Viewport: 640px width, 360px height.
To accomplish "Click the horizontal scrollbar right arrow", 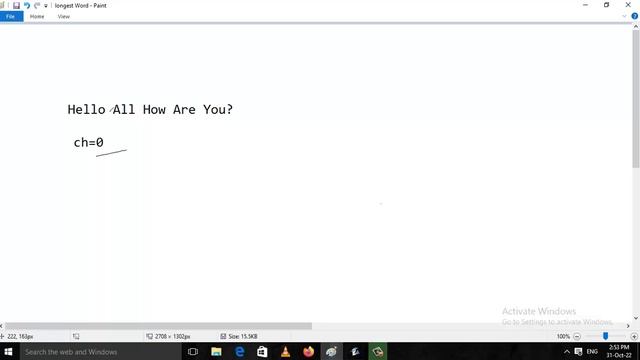I will click(628, 326).
